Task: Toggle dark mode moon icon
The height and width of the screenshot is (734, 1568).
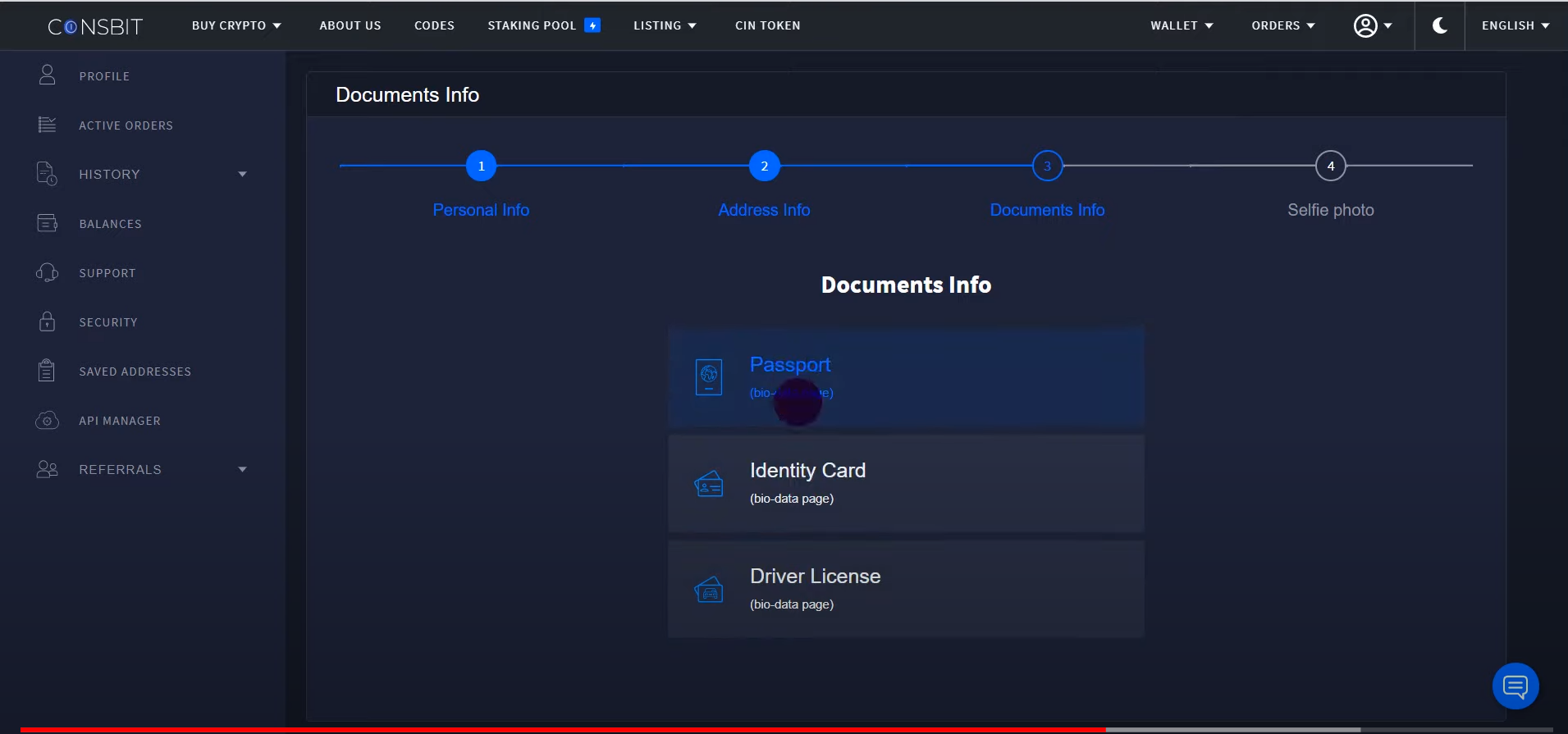Action: 1440,25
